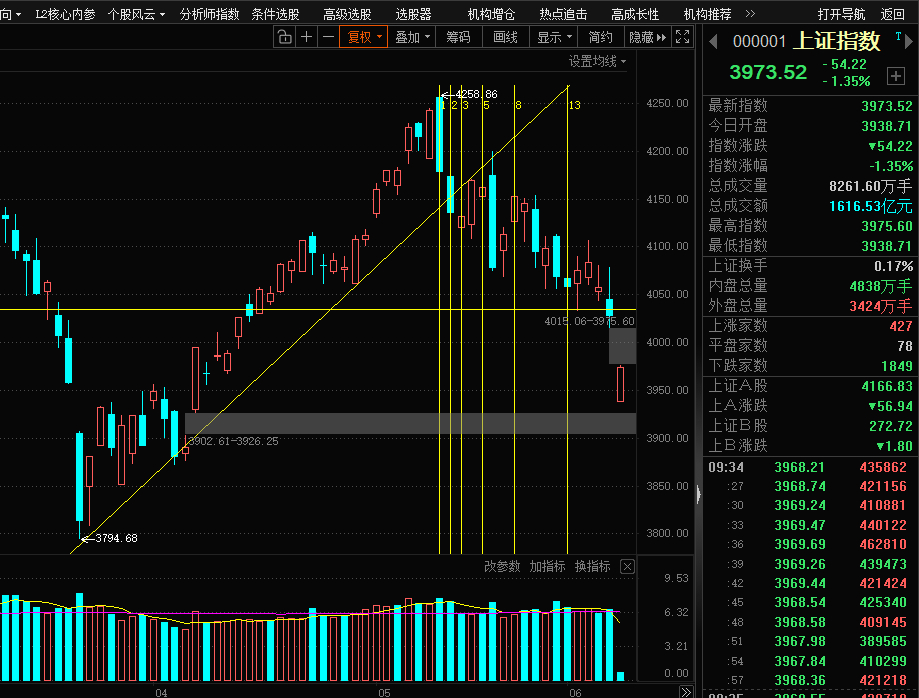Click 返回 to go back
This screenshot has height=698, width=919.
[x=892, y=14]
